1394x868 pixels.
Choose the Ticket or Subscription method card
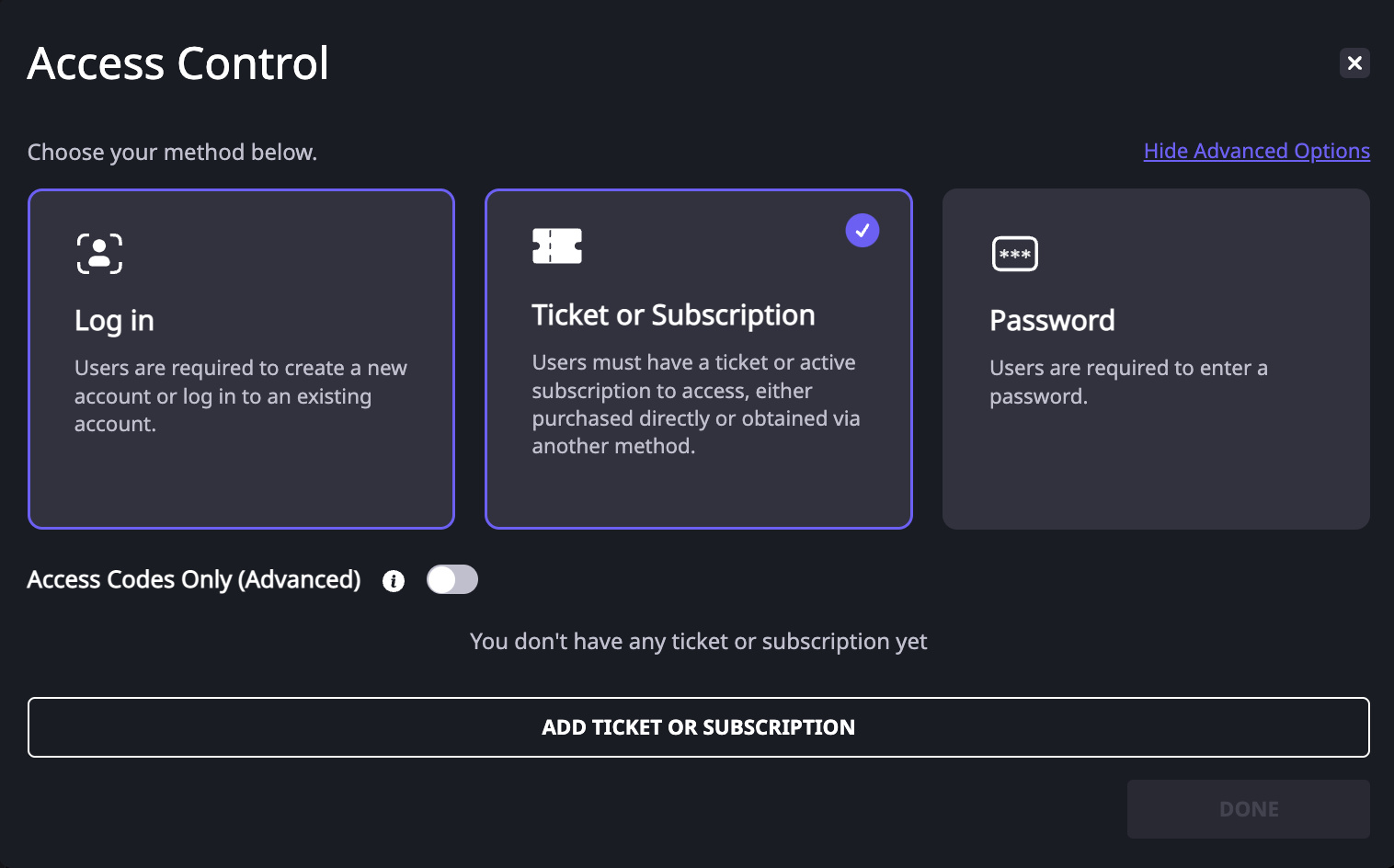[x=699, y=359]
